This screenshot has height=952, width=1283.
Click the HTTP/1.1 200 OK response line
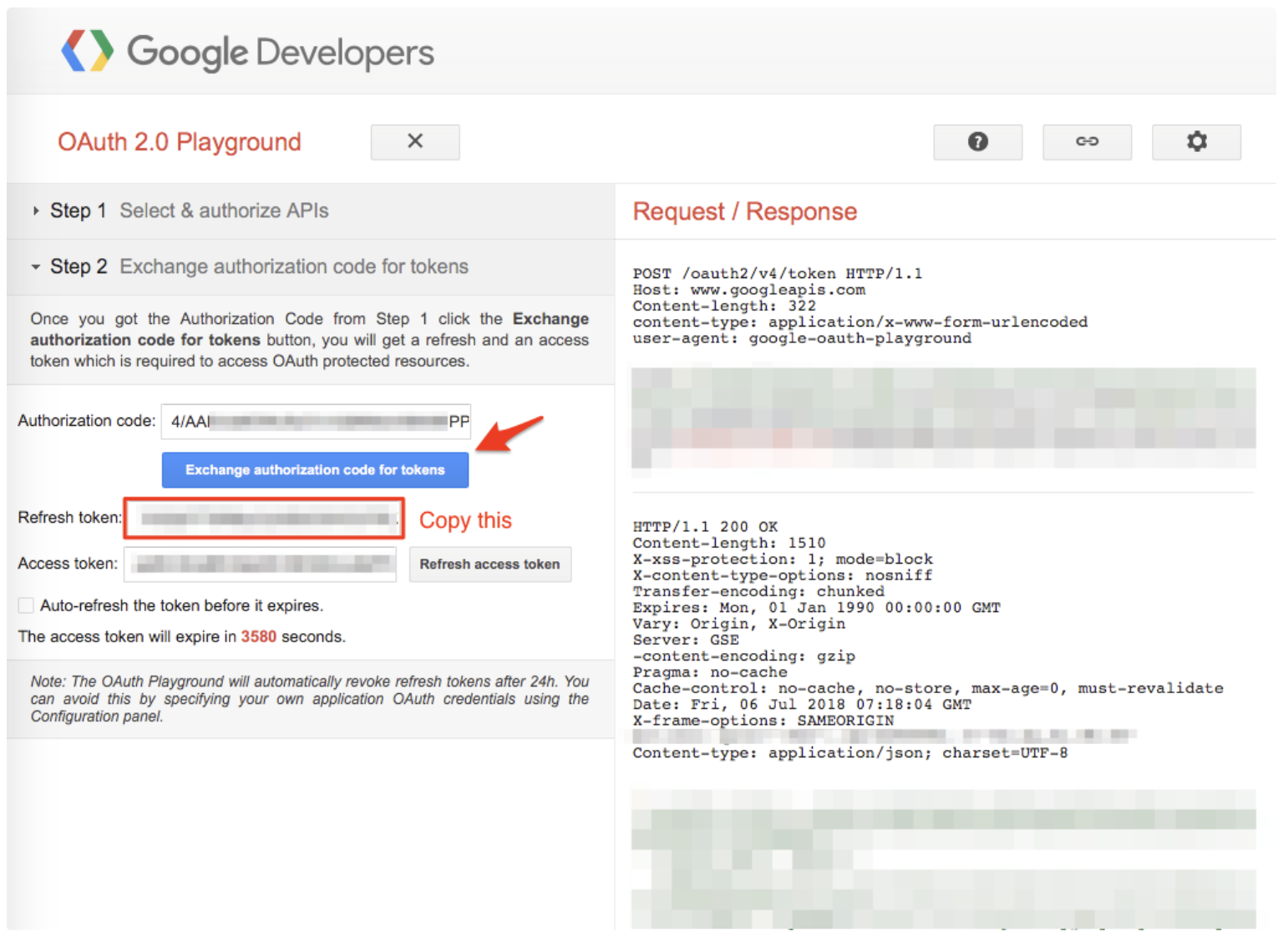pyautogui.click(x=705, y=527)
